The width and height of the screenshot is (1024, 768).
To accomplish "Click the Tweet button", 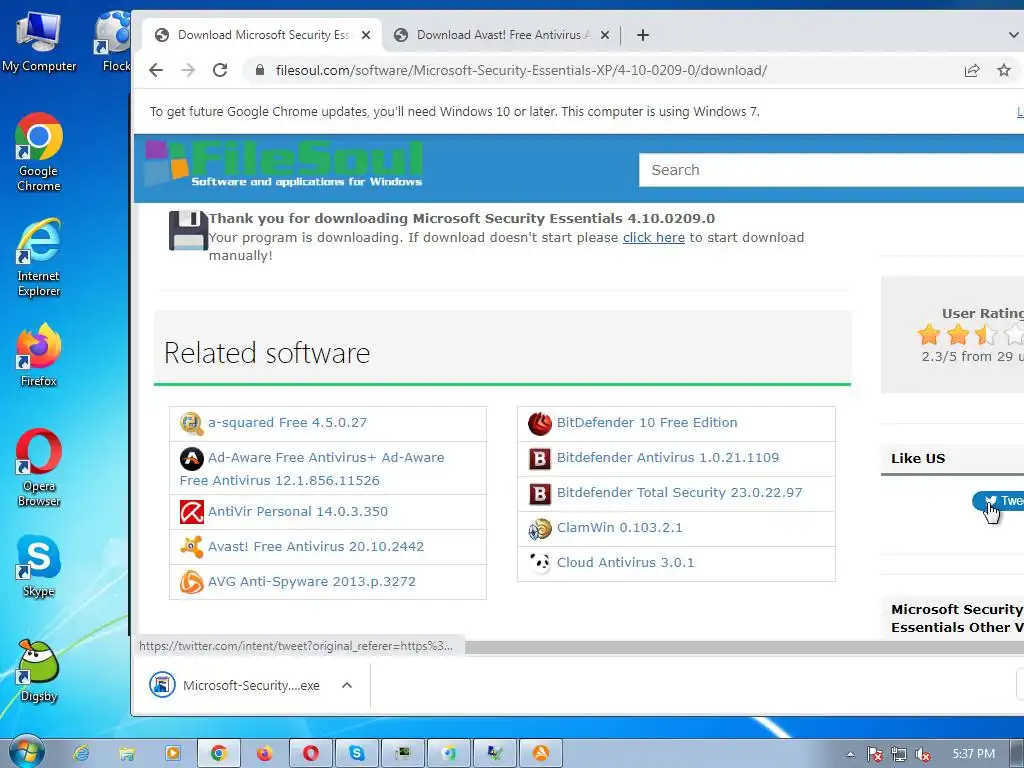I will point(998,501).
